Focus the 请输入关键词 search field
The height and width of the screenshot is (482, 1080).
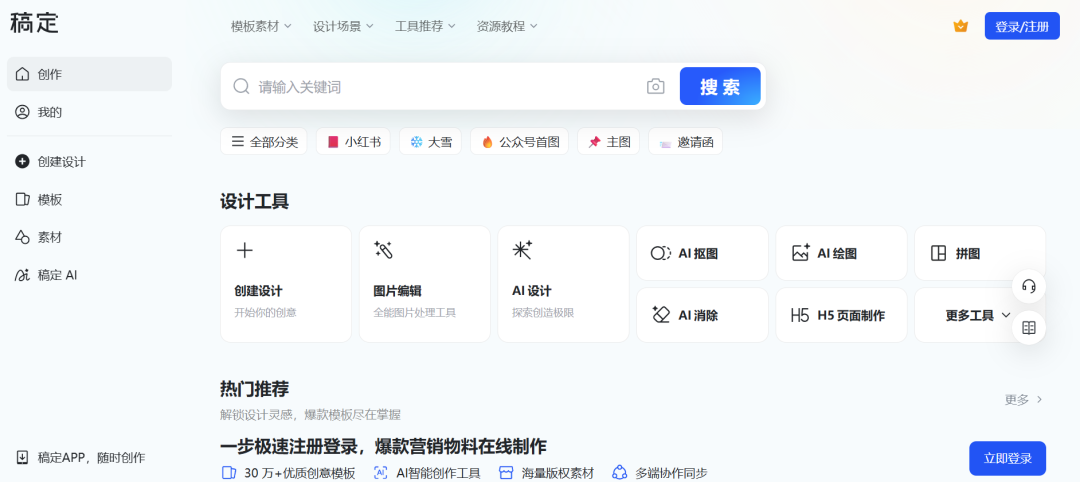click(x=448, y=87)
